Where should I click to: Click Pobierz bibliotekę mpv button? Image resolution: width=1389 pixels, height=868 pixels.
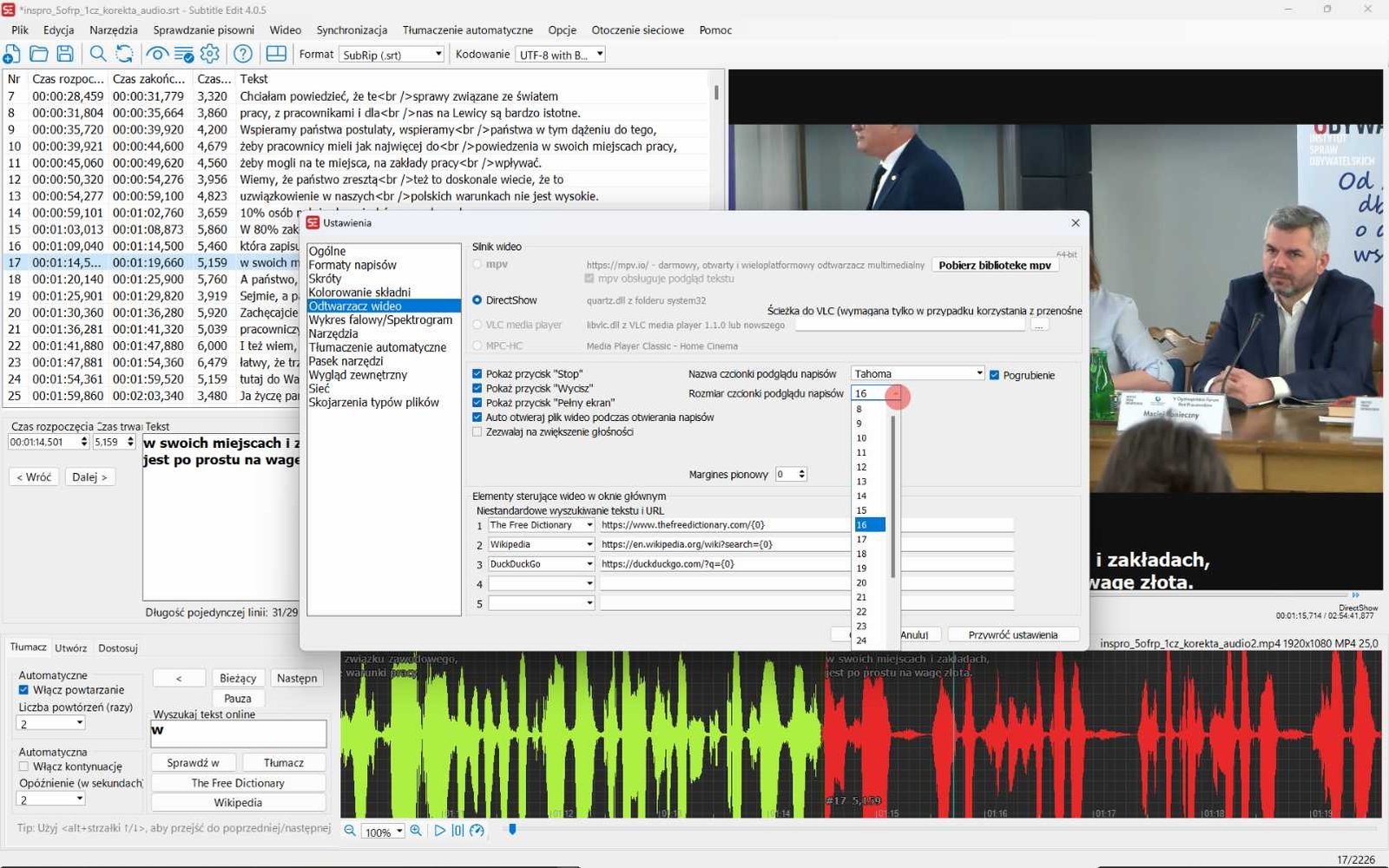point(995,265)
